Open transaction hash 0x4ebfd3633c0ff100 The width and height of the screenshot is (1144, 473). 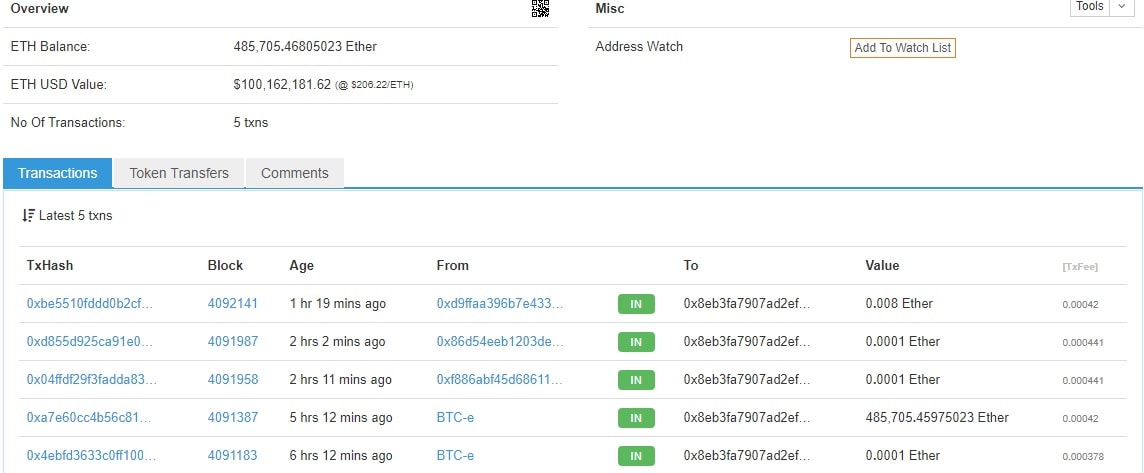tap(91, 455)
